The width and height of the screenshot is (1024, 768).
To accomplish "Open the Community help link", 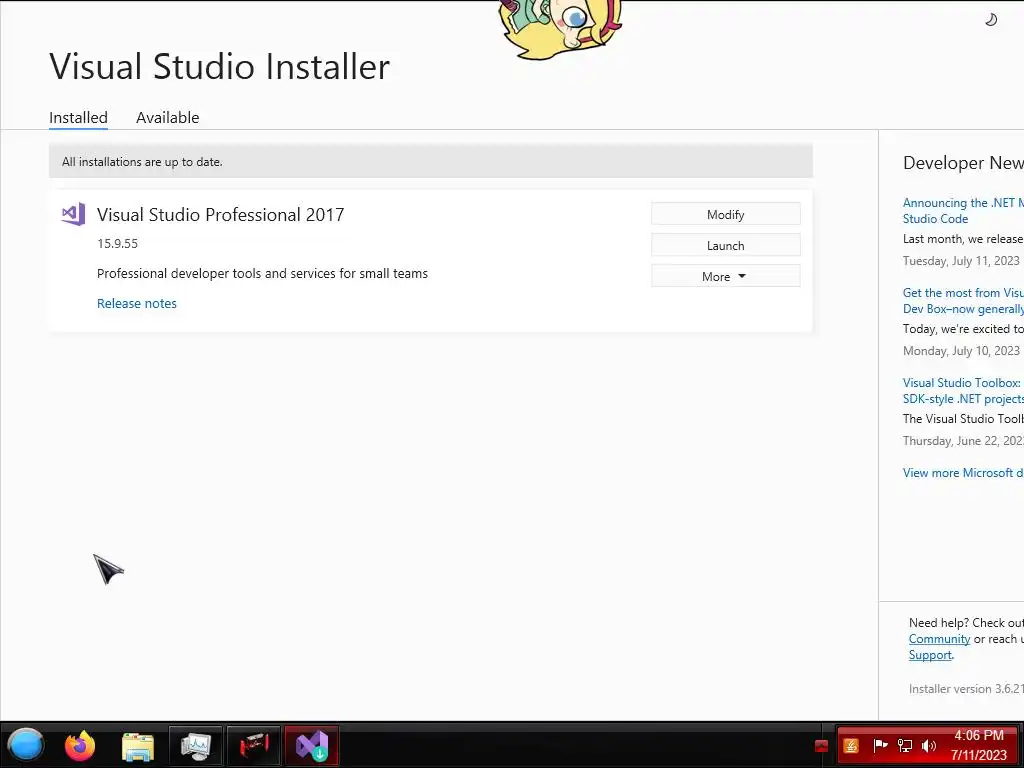I will pos(939,639).
